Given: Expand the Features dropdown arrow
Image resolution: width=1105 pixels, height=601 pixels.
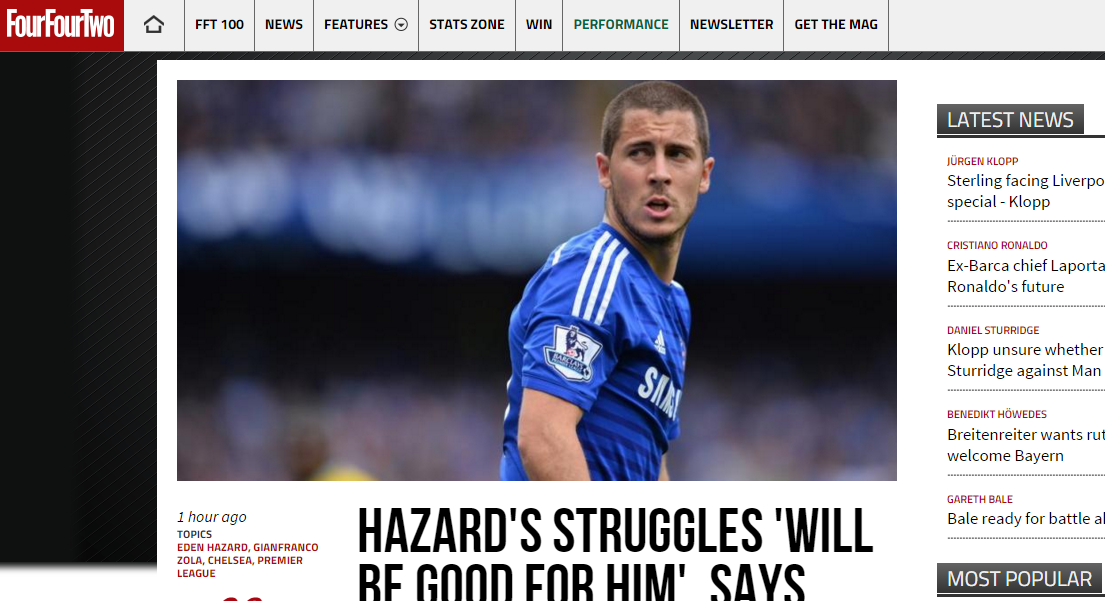Looking at the screenshot, I should pyautogui.click(x=401, y=25).
